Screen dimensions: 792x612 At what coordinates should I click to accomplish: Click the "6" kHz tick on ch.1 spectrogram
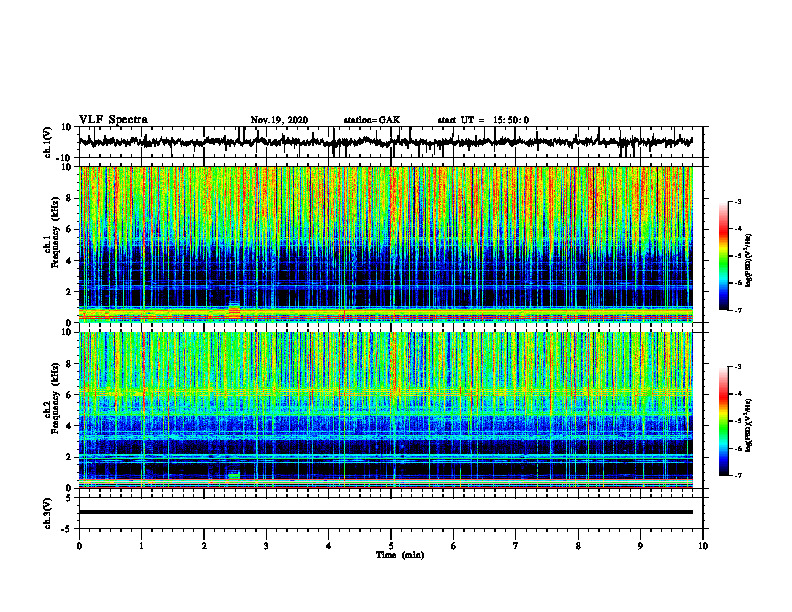69,229
